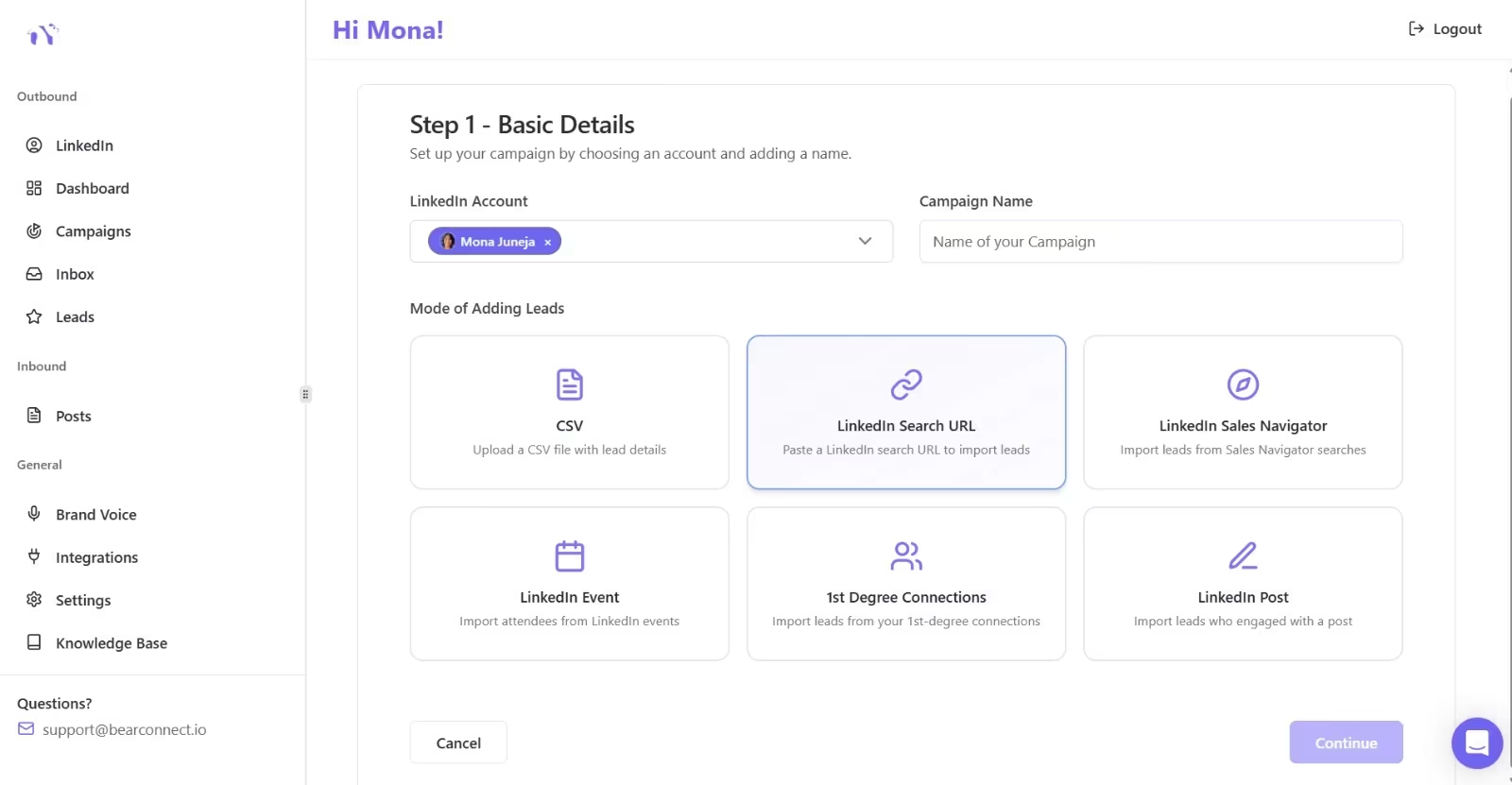The height and width of the screenshot is (785, 1512).
Task: Click the Leads star icon
Action: coord(34,316)
